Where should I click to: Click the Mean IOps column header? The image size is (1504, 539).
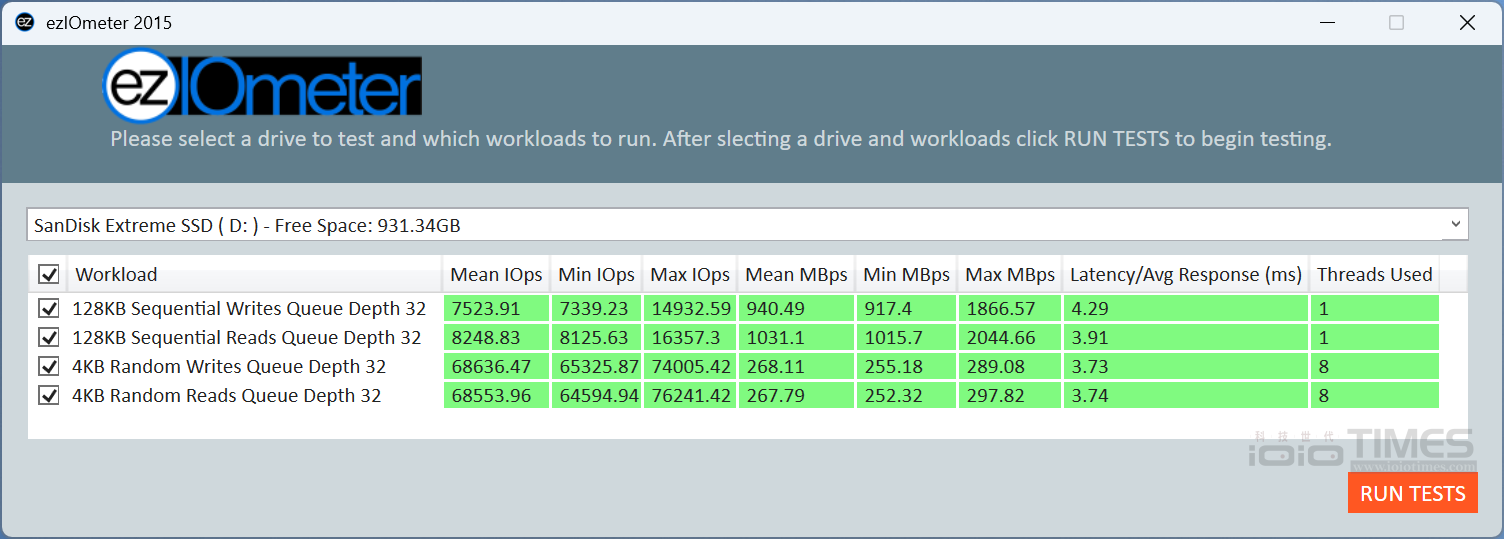point(496,274)
